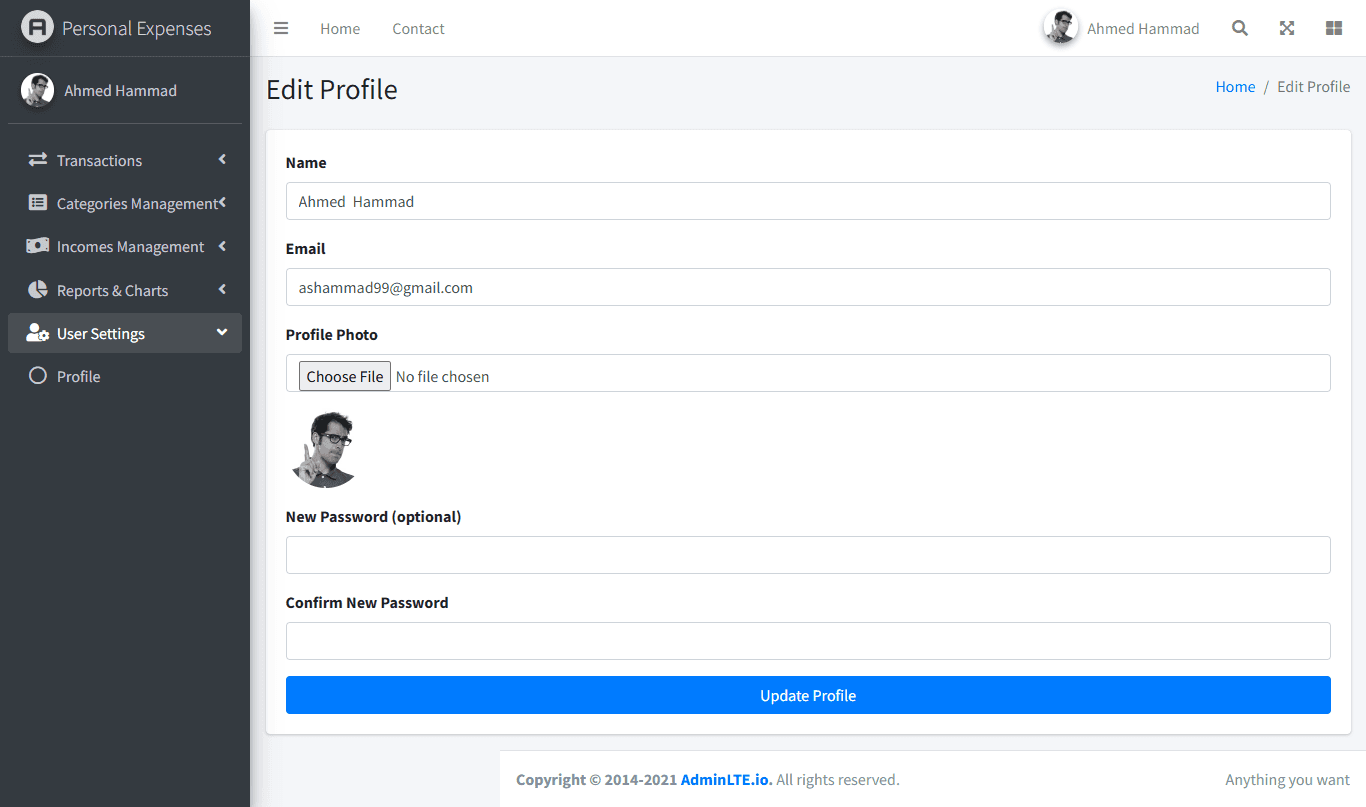The width and height of the screenshot is (1366, 807).
Task: Click the Transactions arrows icon
Action: [x=38, y=160]
